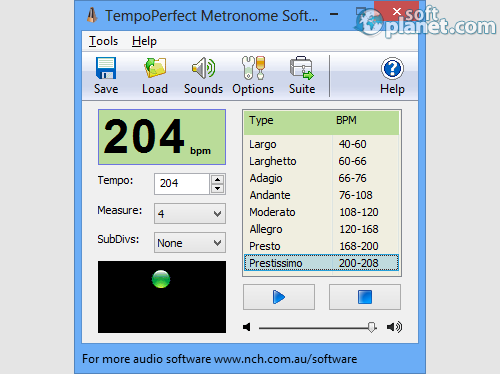Image resolution: width=500 pixels, height=374 pixels.
Task: Open the Load folder icon
Action: [155, 68]
